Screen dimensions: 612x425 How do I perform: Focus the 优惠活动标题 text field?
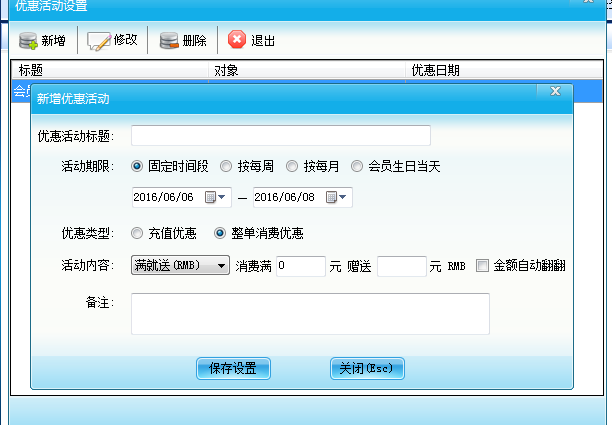(281, 135)
